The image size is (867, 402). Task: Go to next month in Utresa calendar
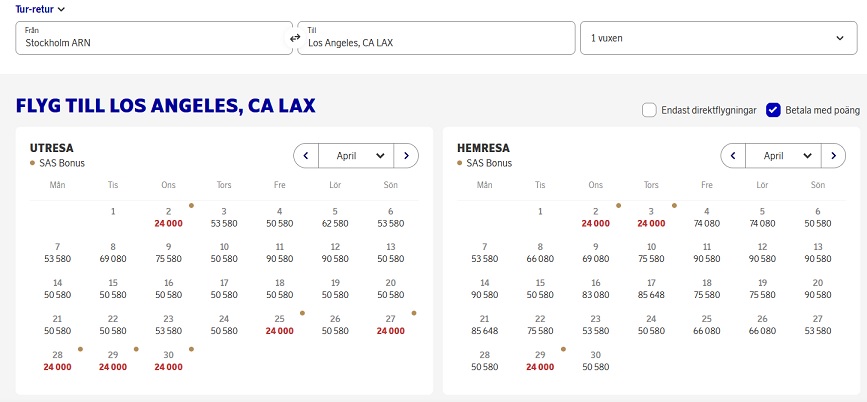coord(406,156)
